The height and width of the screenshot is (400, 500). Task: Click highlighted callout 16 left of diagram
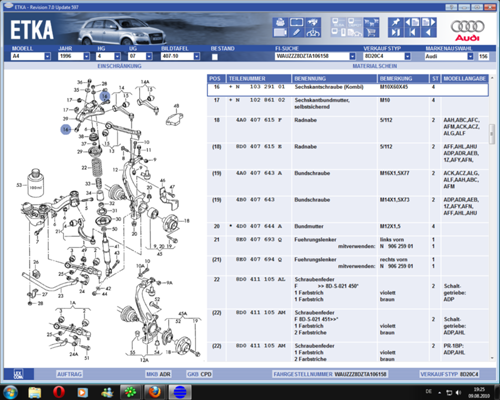tap(66, 129)
